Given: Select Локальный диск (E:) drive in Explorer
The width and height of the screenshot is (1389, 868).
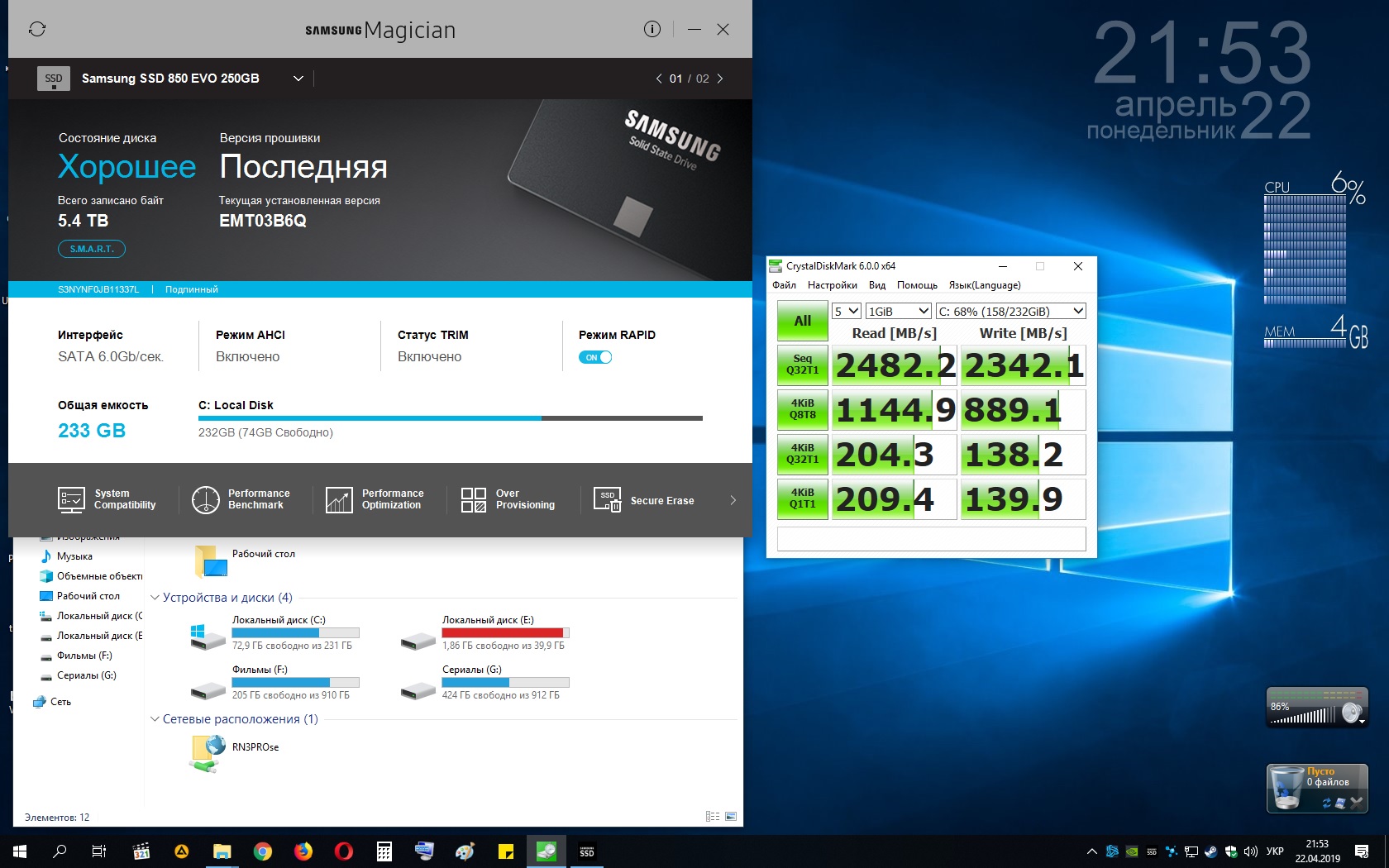Looking at the screenshot, I should pos(484,632).
